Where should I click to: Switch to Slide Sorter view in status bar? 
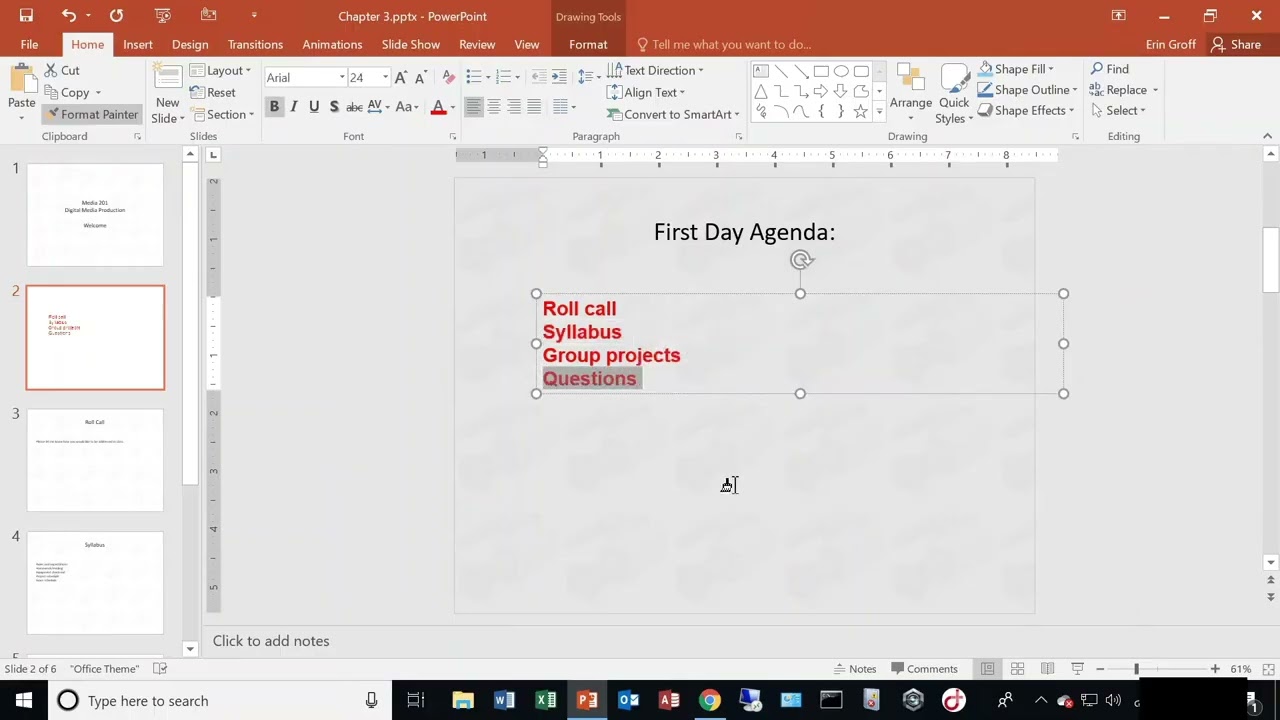pos(1017,669)
